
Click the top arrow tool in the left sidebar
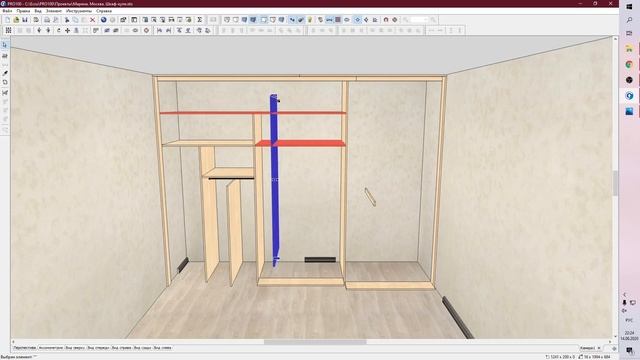click(x=5, y=45)
